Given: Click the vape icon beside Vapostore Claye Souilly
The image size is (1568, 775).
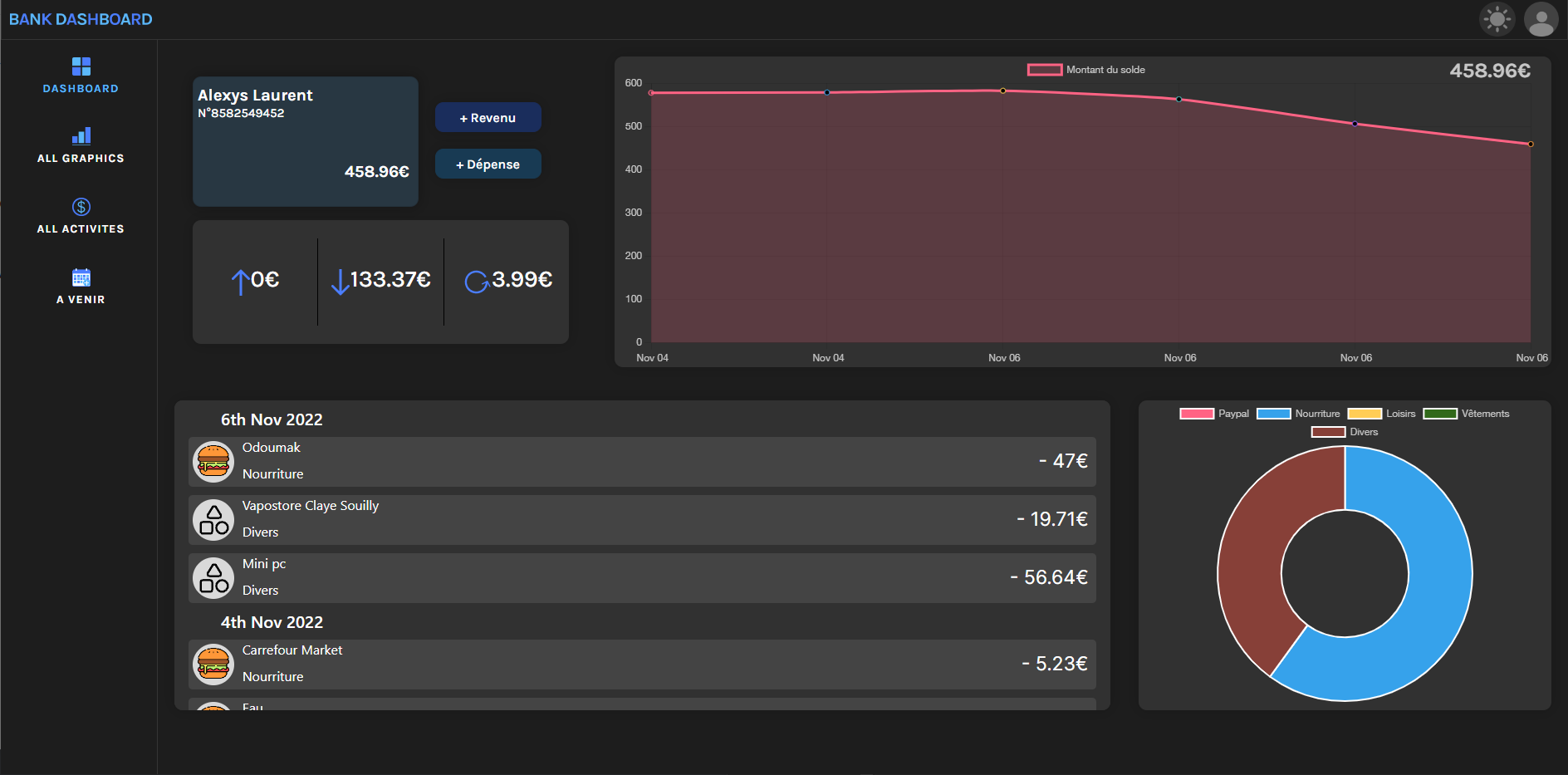Looking at the screenshot, I should click(x=213, y=519).
